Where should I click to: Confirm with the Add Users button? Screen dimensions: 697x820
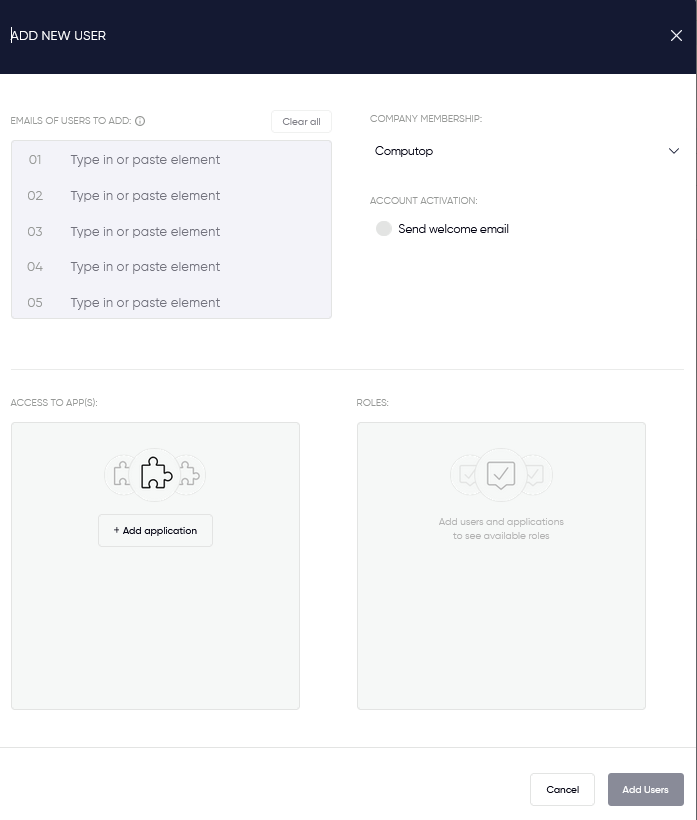tap(645, 789)
